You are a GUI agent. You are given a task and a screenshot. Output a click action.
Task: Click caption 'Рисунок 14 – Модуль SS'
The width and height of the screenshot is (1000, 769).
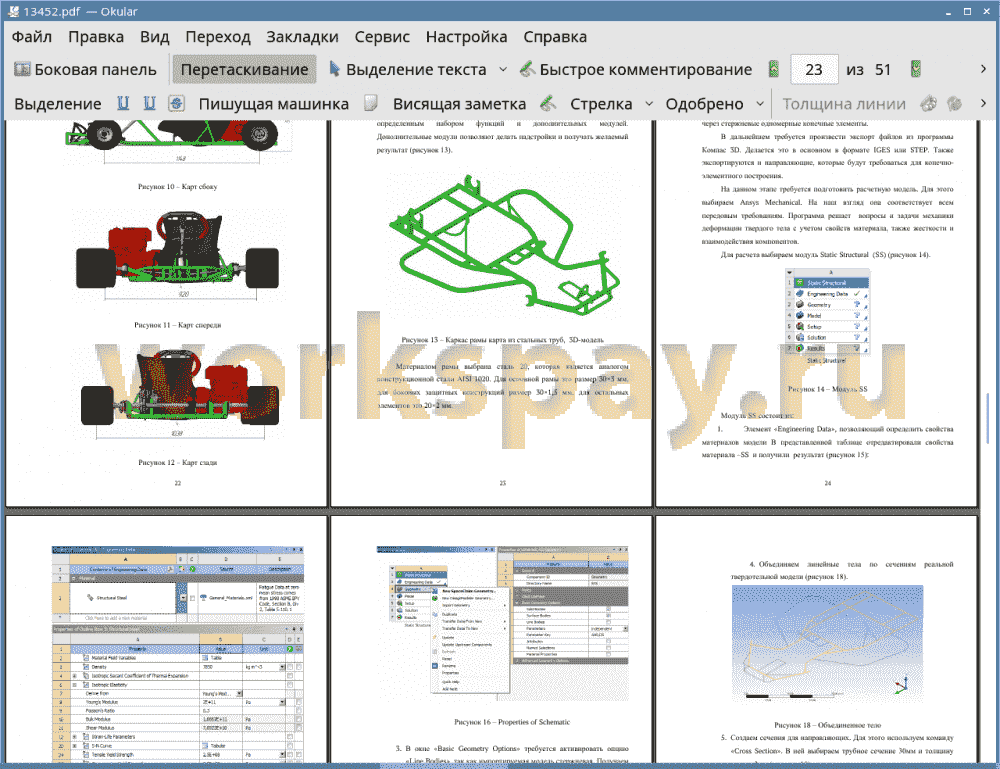coord(827,389)
